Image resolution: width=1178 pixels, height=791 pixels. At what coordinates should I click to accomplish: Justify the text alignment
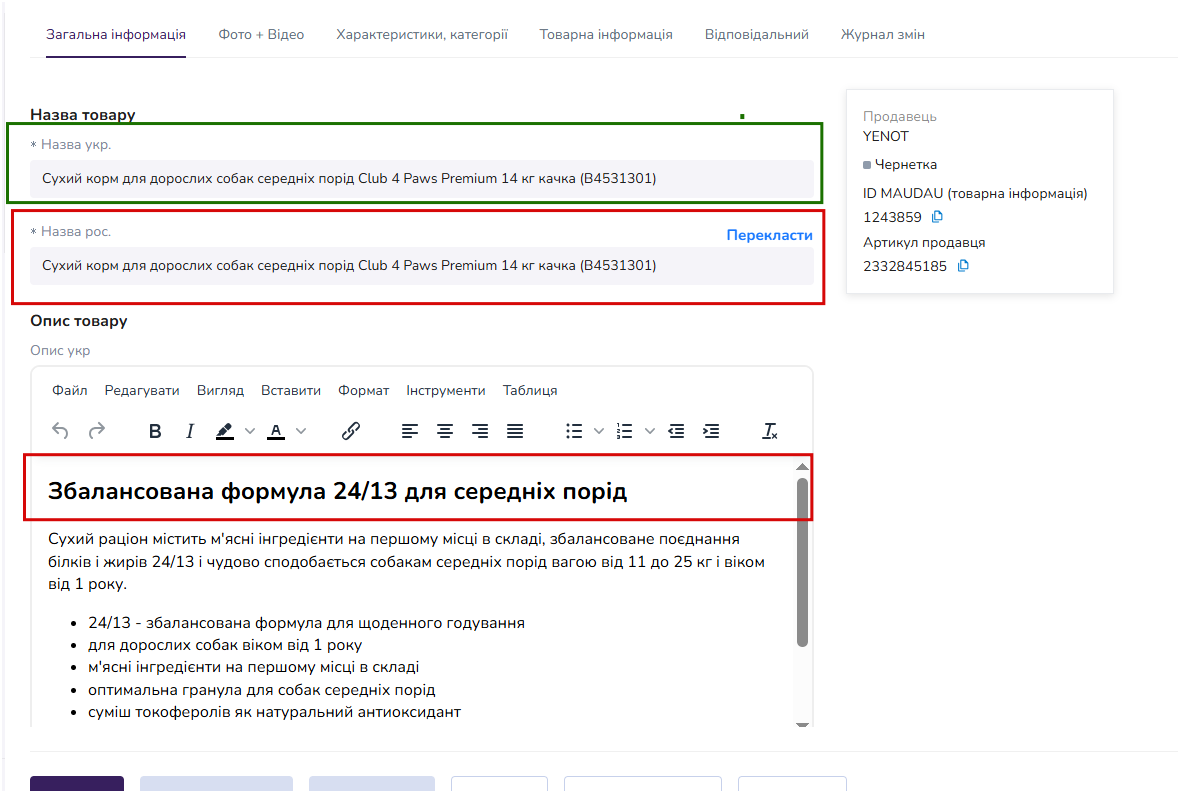(x=515, y=431)
